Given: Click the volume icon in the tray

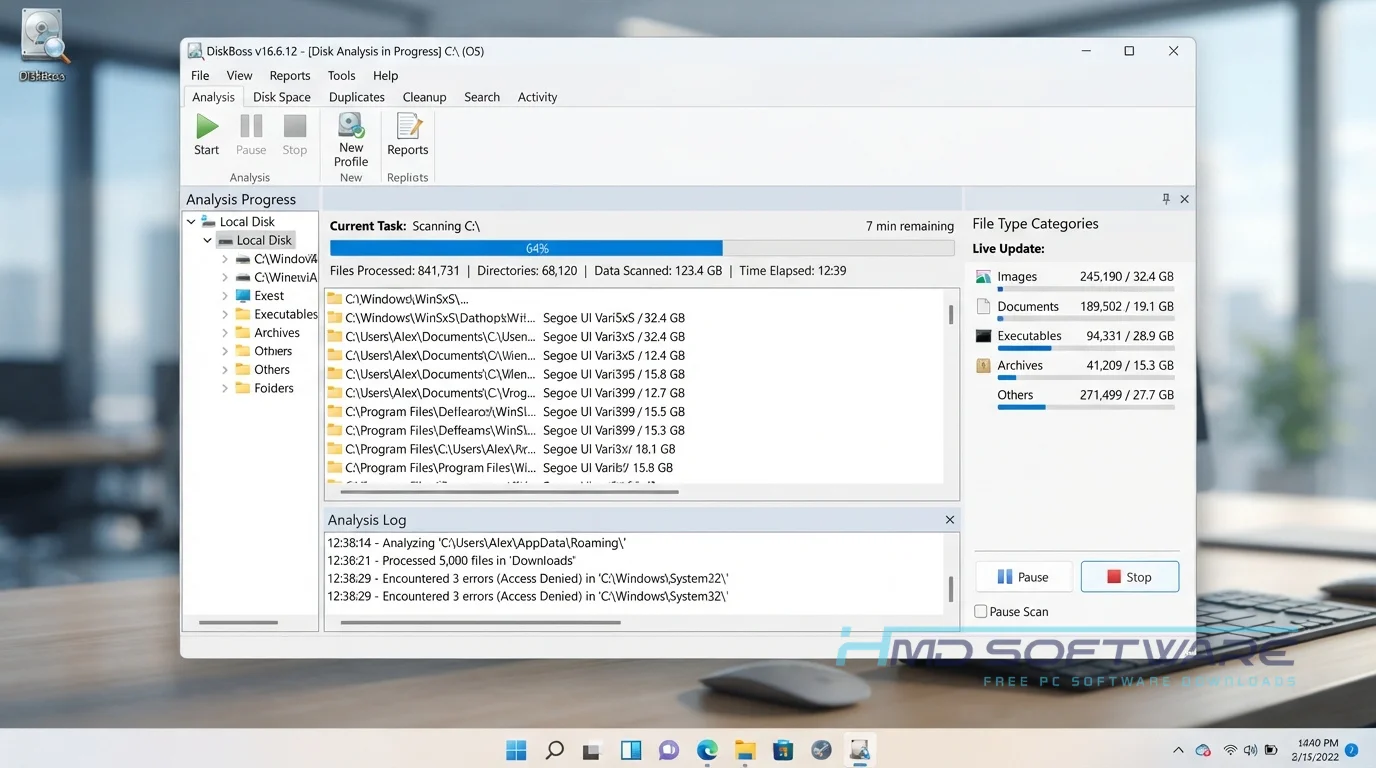Looking at the screenshot, I should coord(1251,750).
